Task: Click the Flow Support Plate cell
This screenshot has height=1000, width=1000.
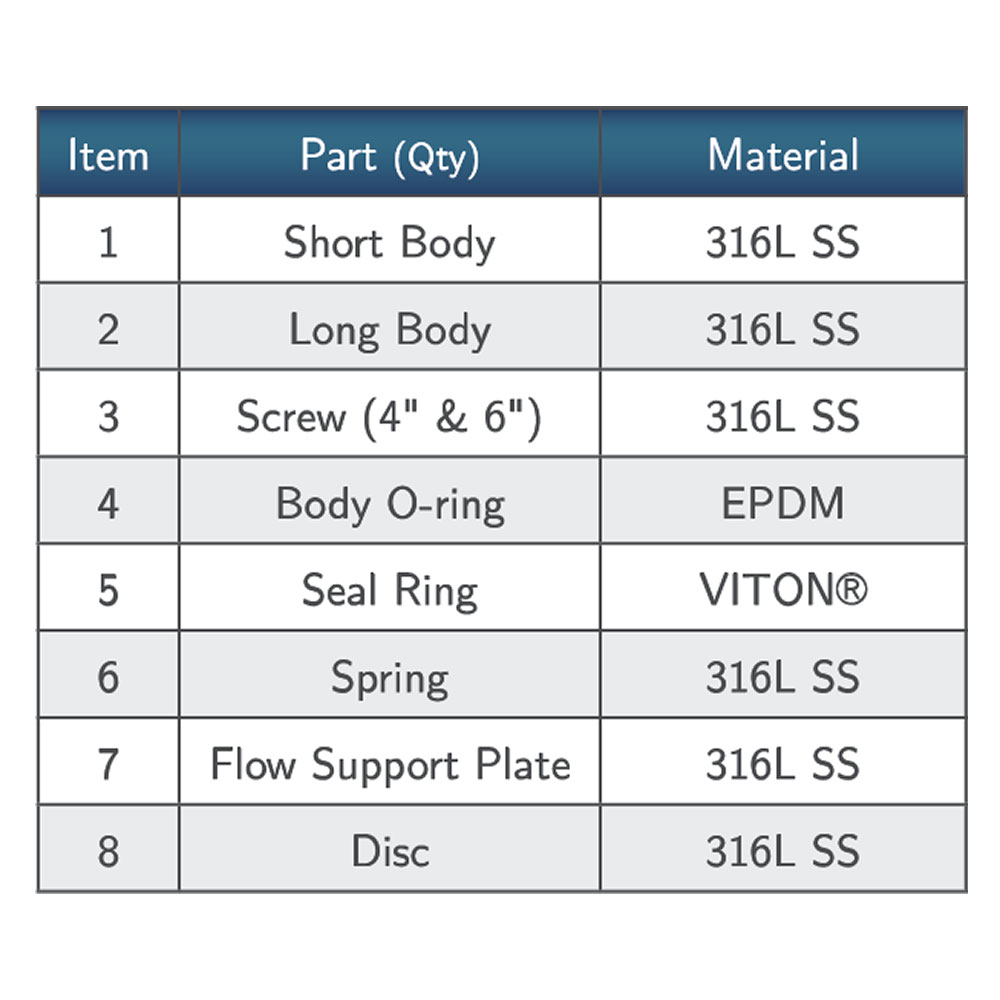Action: [x=390, y=765]
